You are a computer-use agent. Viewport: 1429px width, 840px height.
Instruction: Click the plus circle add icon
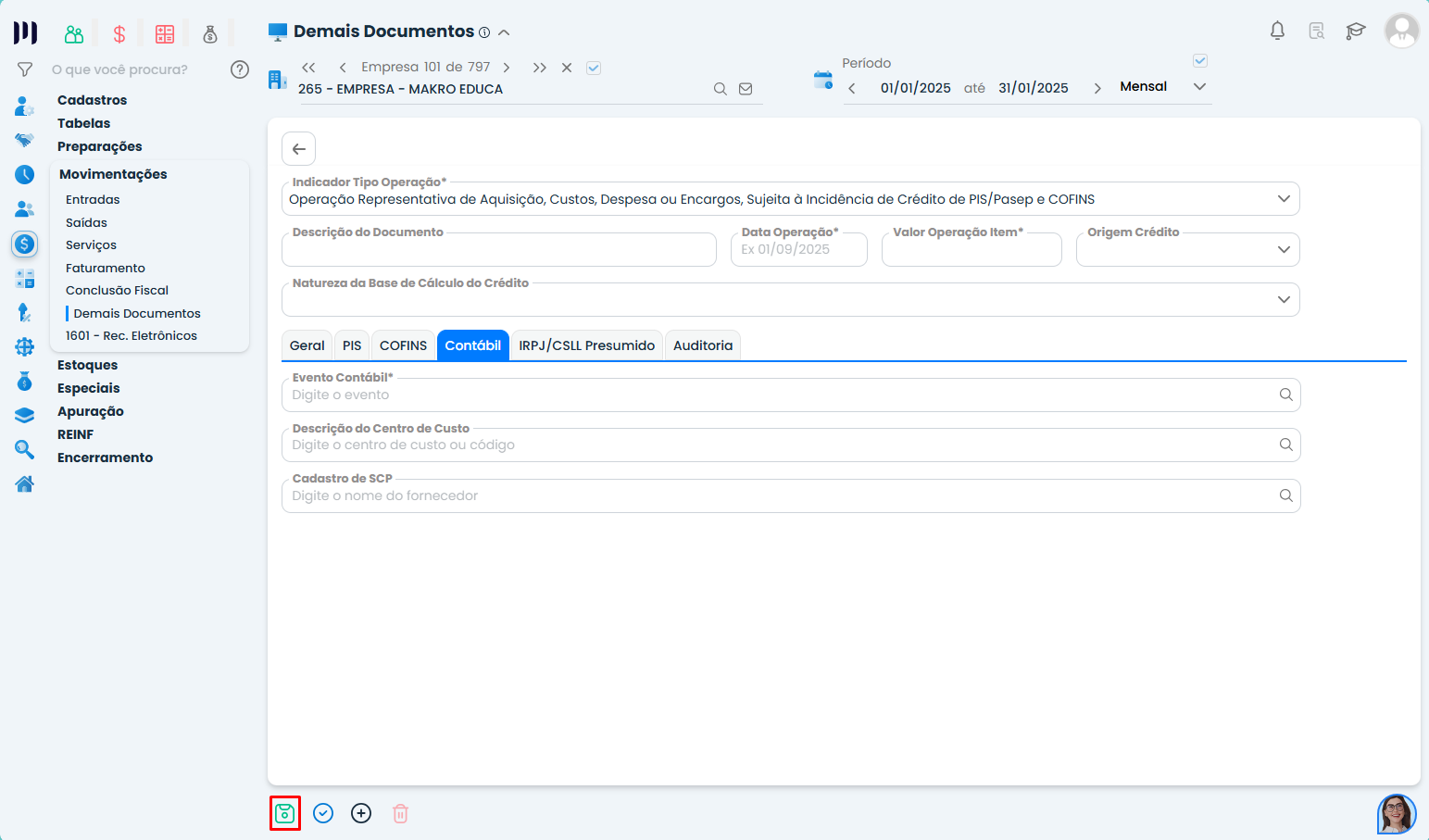[x=361, y=813]
